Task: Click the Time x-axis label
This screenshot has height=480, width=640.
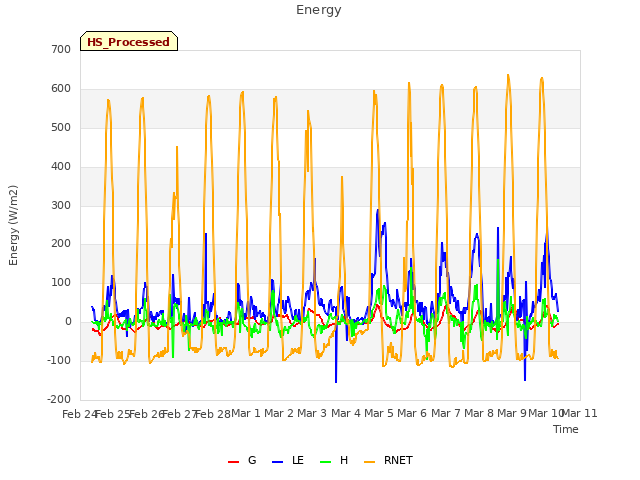Action: [566, 429]
